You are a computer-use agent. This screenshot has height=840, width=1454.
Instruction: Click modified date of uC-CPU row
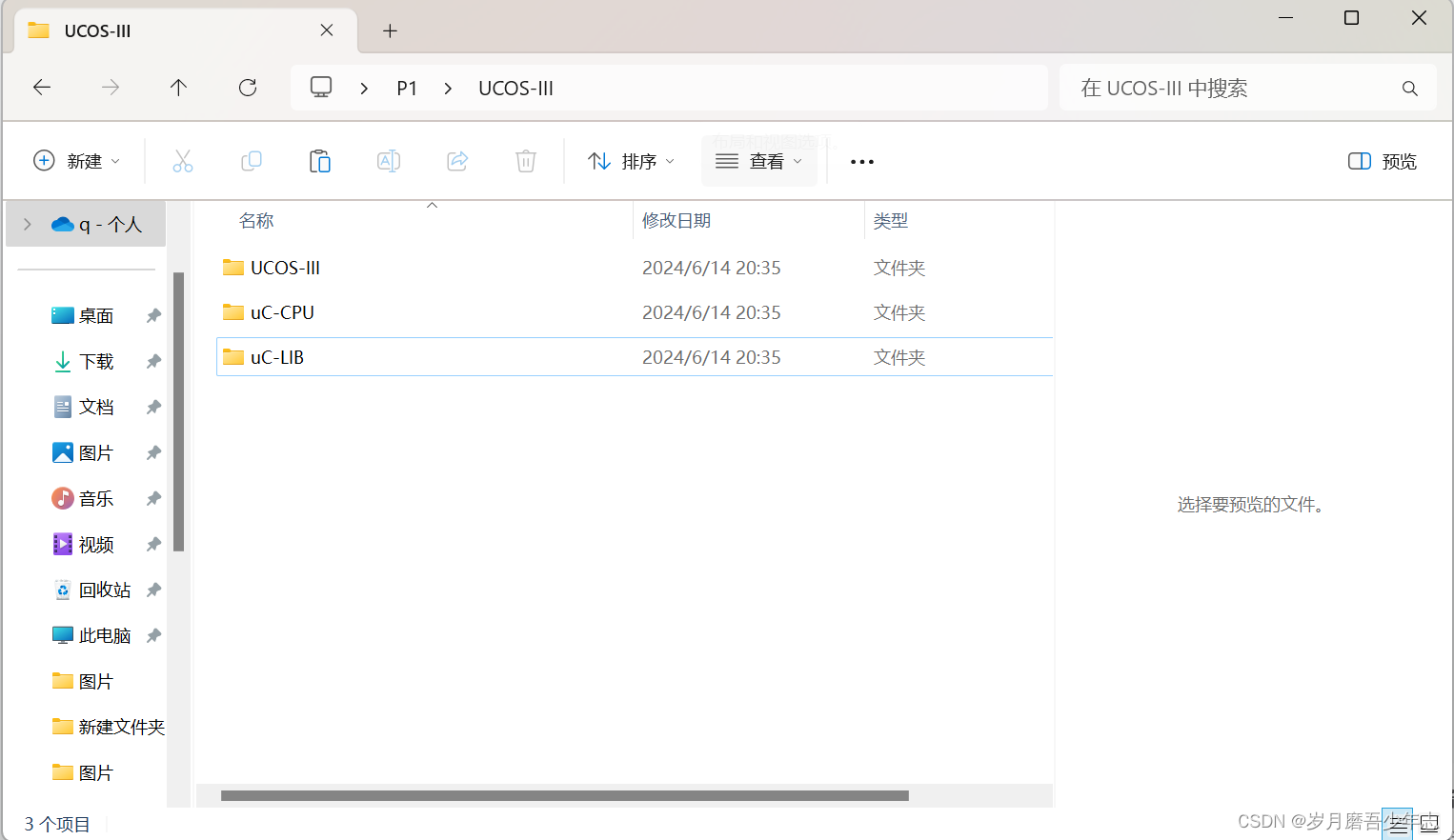(x=711, y=312)
